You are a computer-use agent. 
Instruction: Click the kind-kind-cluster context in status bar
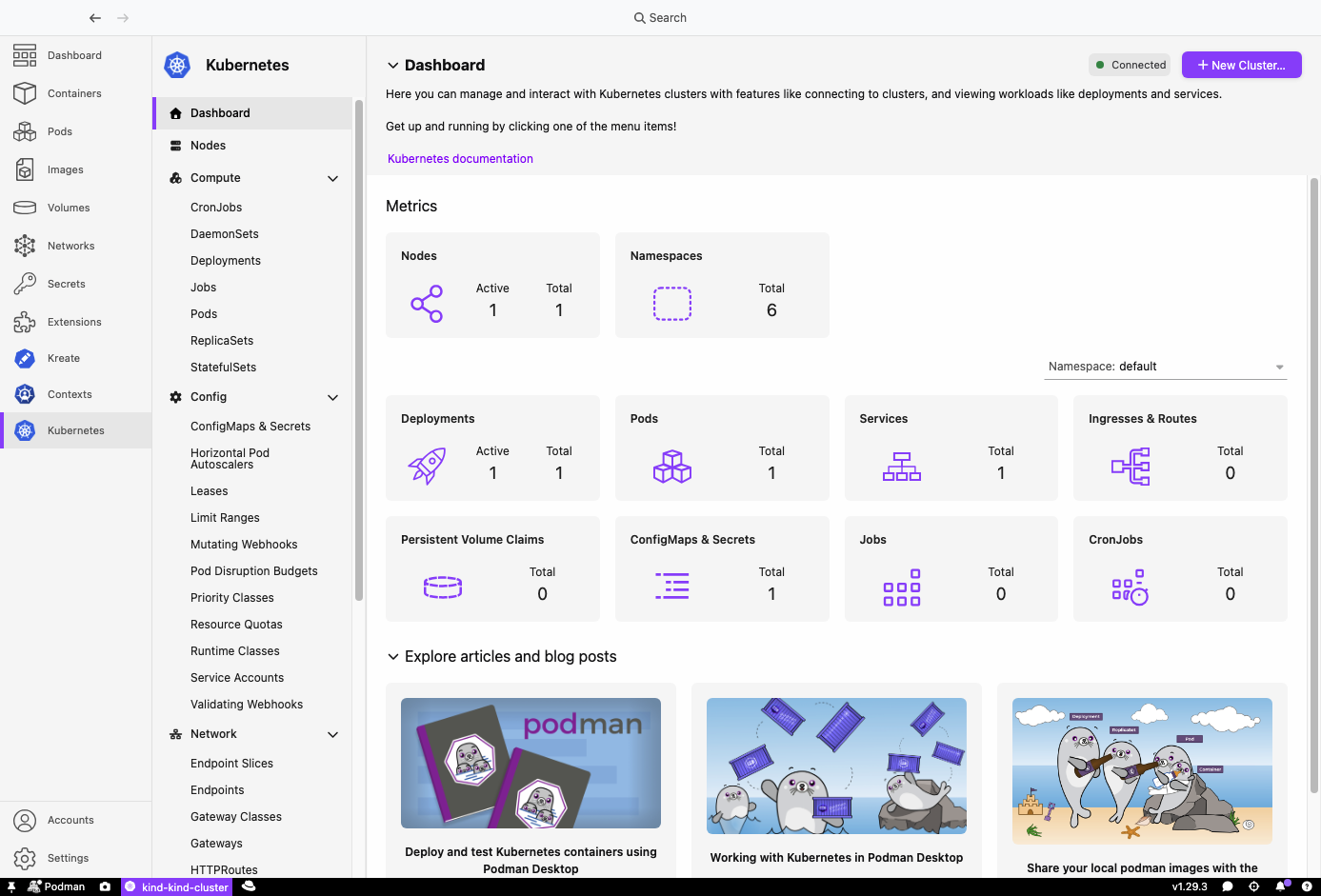177,886
